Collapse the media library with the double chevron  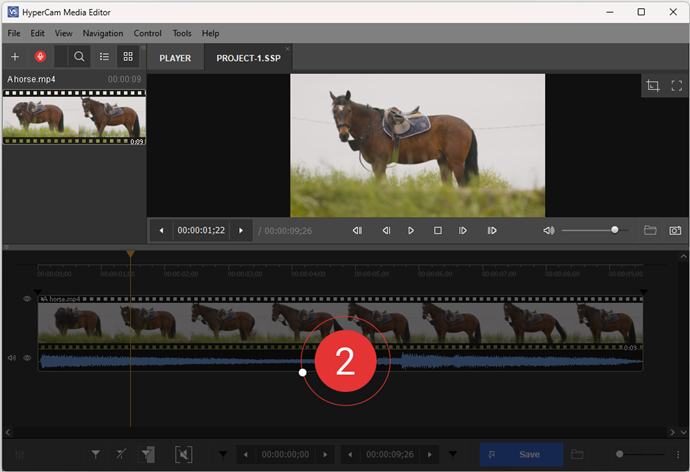143,48
